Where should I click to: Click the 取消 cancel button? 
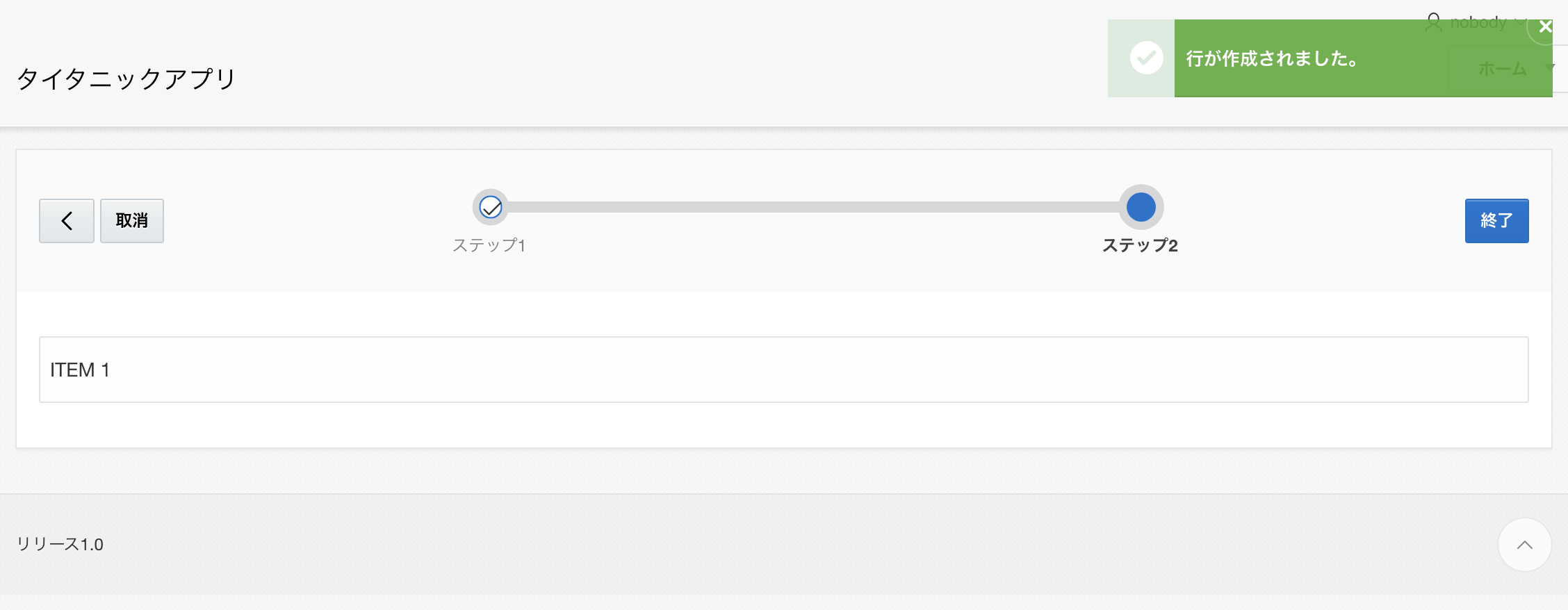[x=132, y=221]
